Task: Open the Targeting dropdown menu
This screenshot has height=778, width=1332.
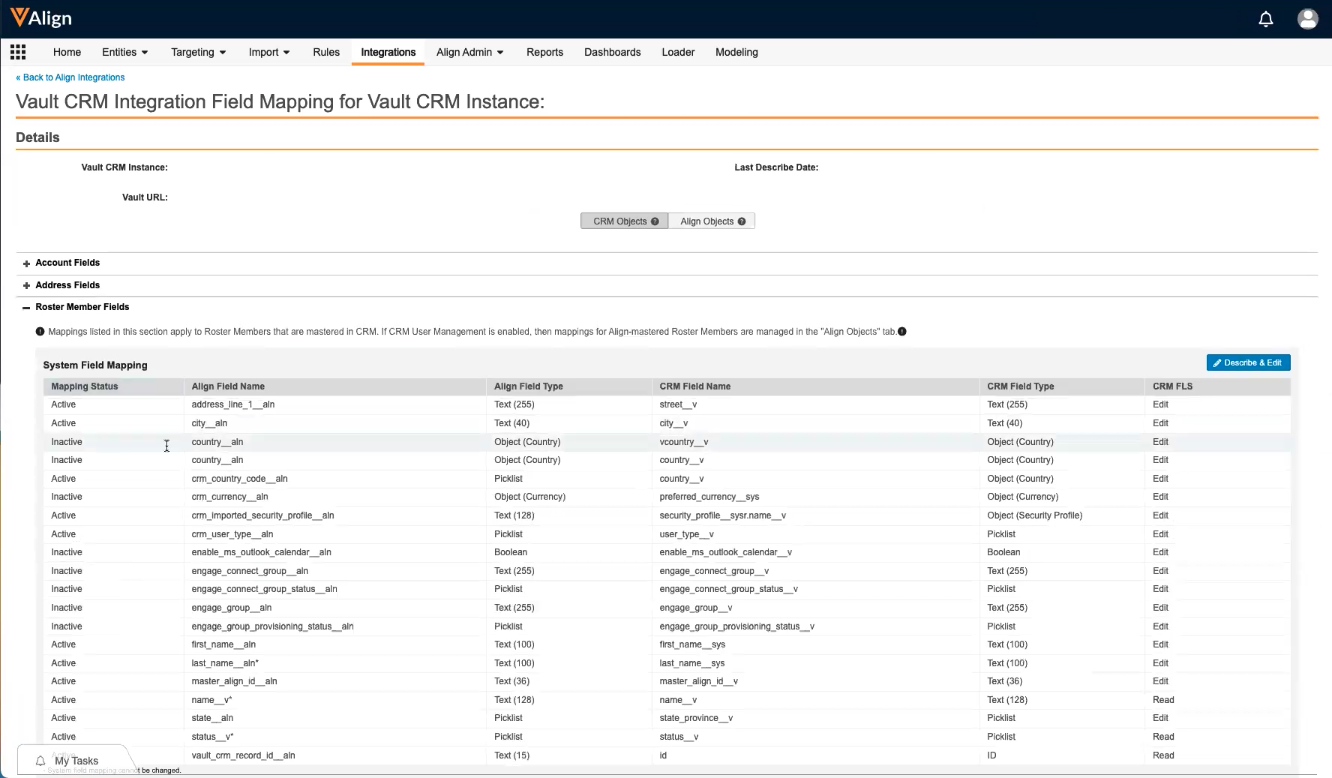Action: pos(198,52)
